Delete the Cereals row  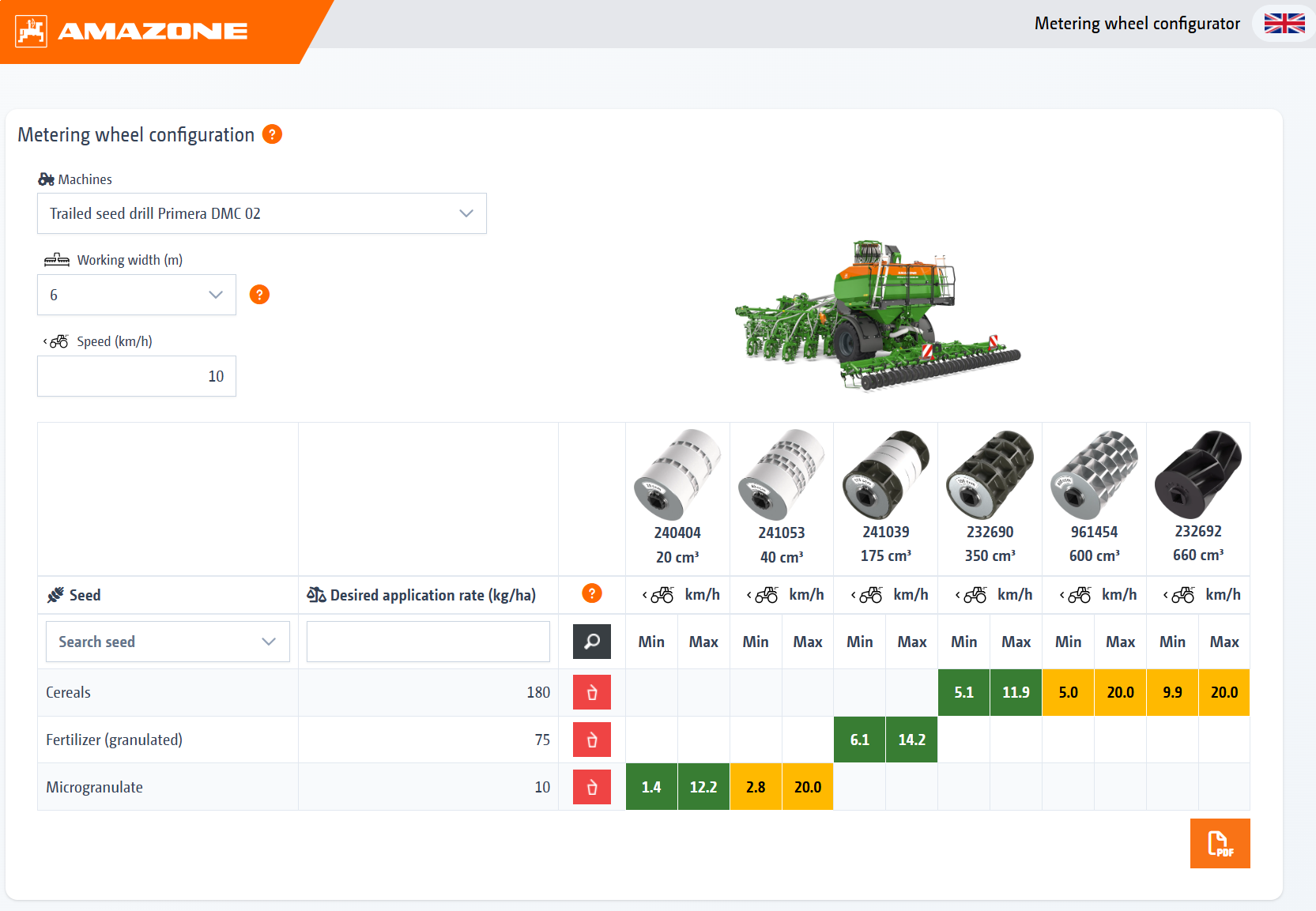pyautogui.click(x=592, y=693)
